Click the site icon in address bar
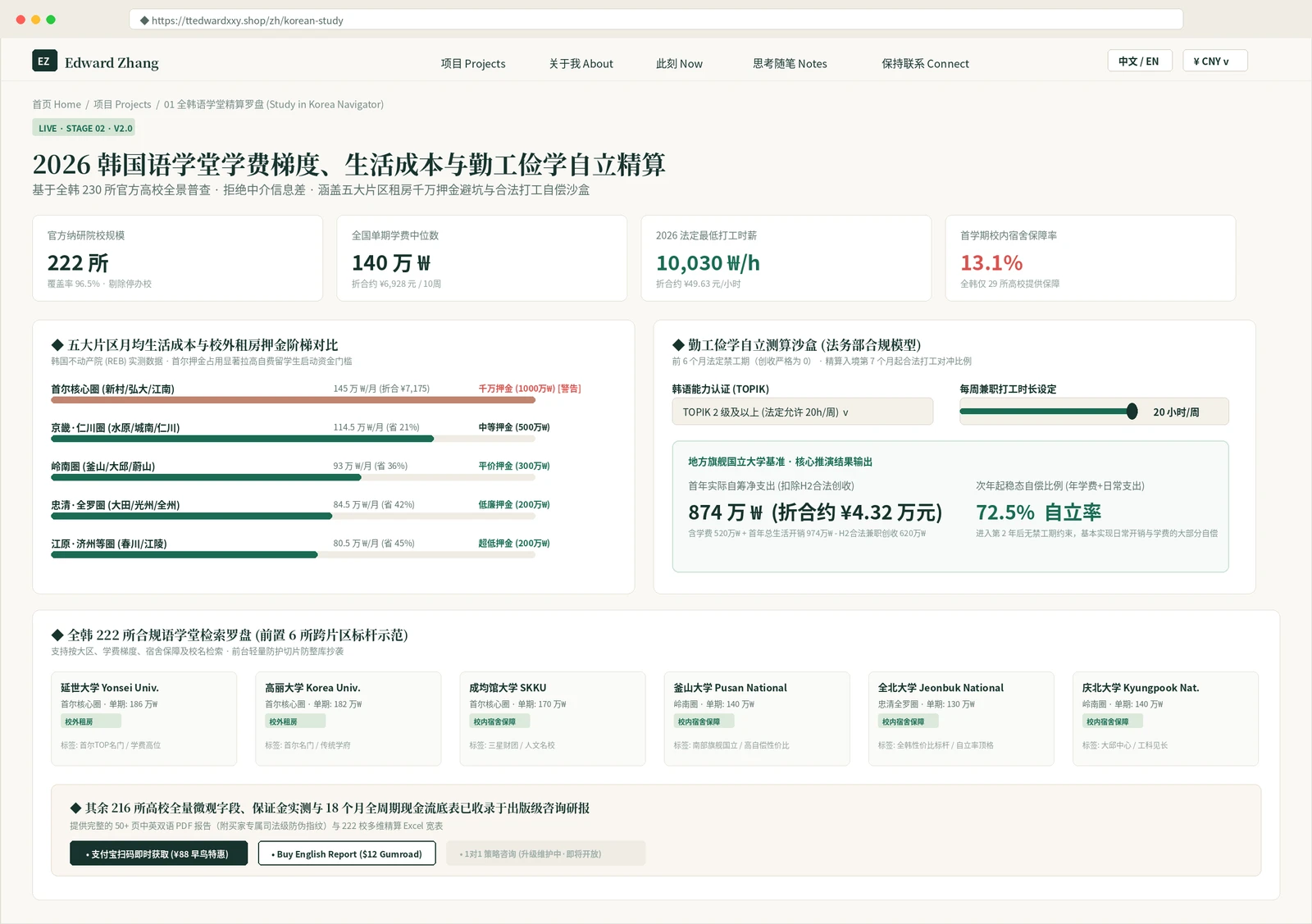Viewport: 1312px width, 924px height. pyautogui.click(x=144, y=20)
